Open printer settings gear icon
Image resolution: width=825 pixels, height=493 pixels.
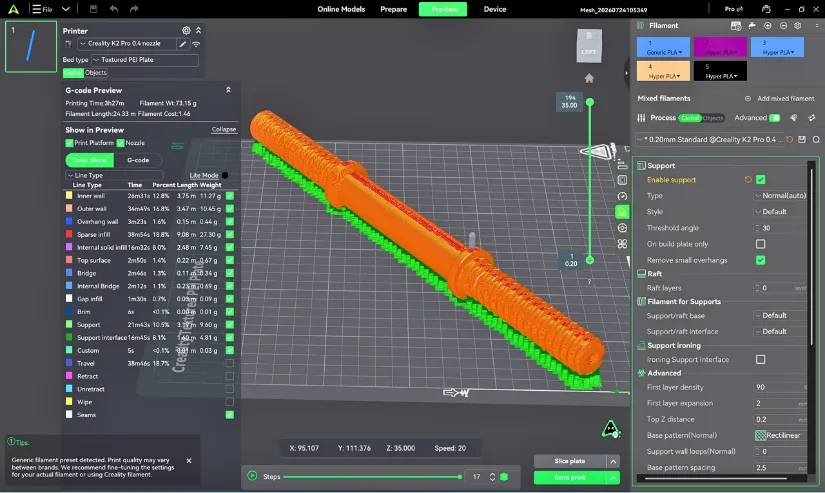186,31
